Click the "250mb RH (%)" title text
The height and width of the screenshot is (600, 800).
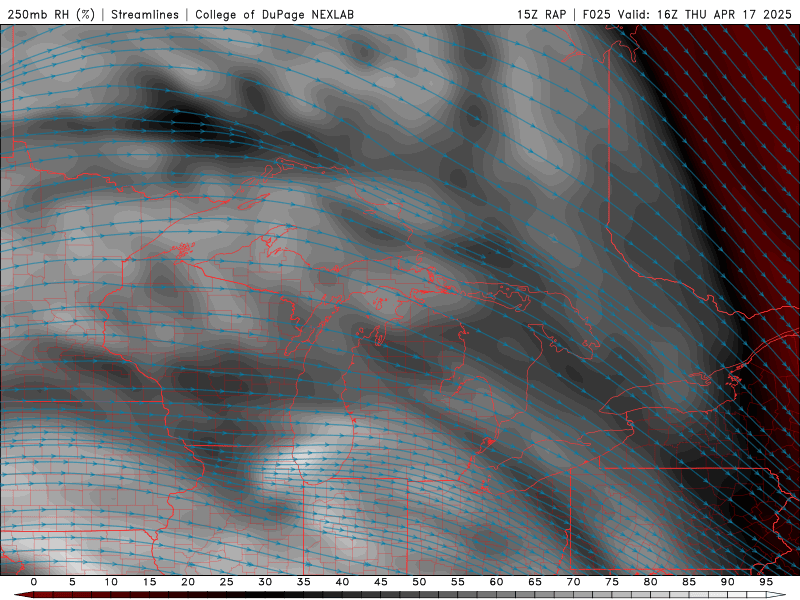[x=51, y=14]
